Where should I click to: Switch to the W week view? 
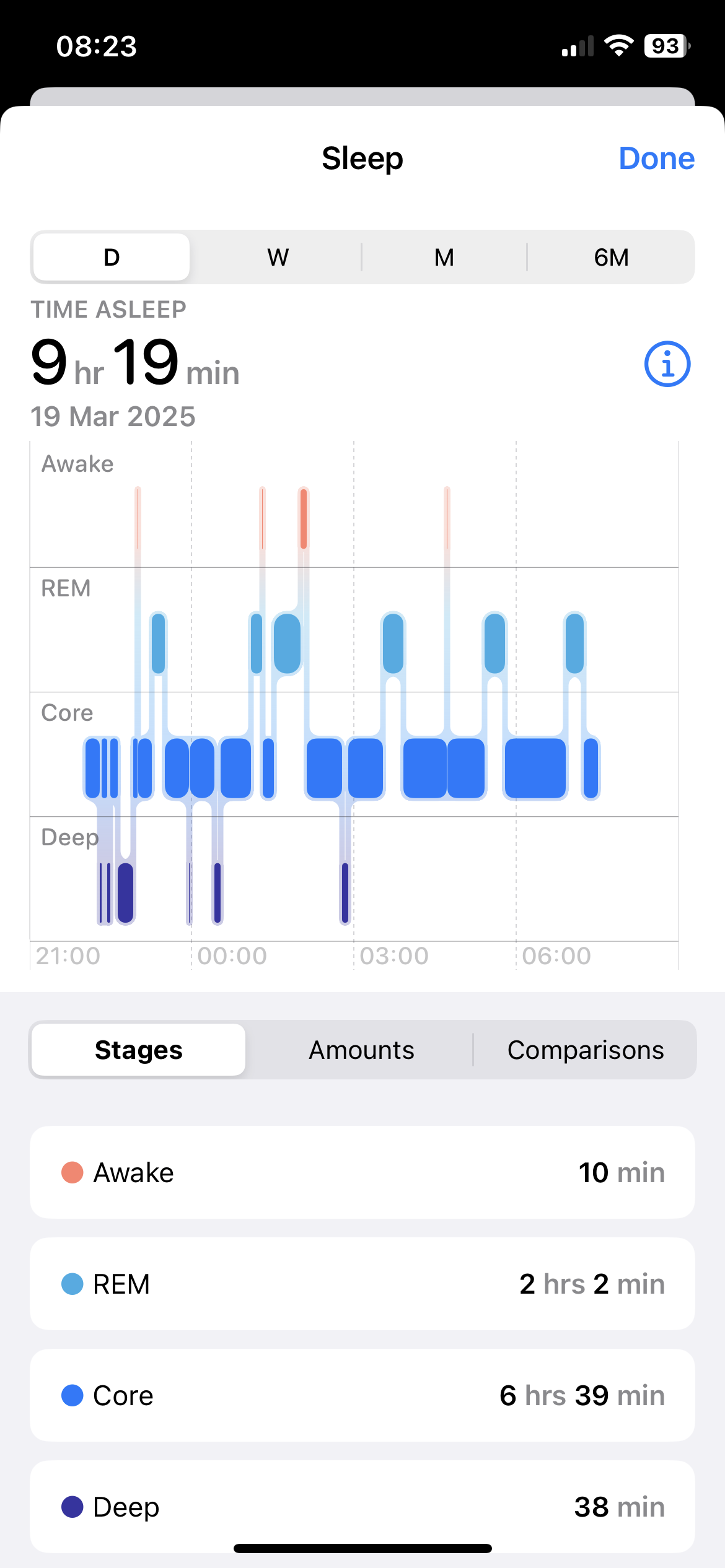[x=278, y=257]
